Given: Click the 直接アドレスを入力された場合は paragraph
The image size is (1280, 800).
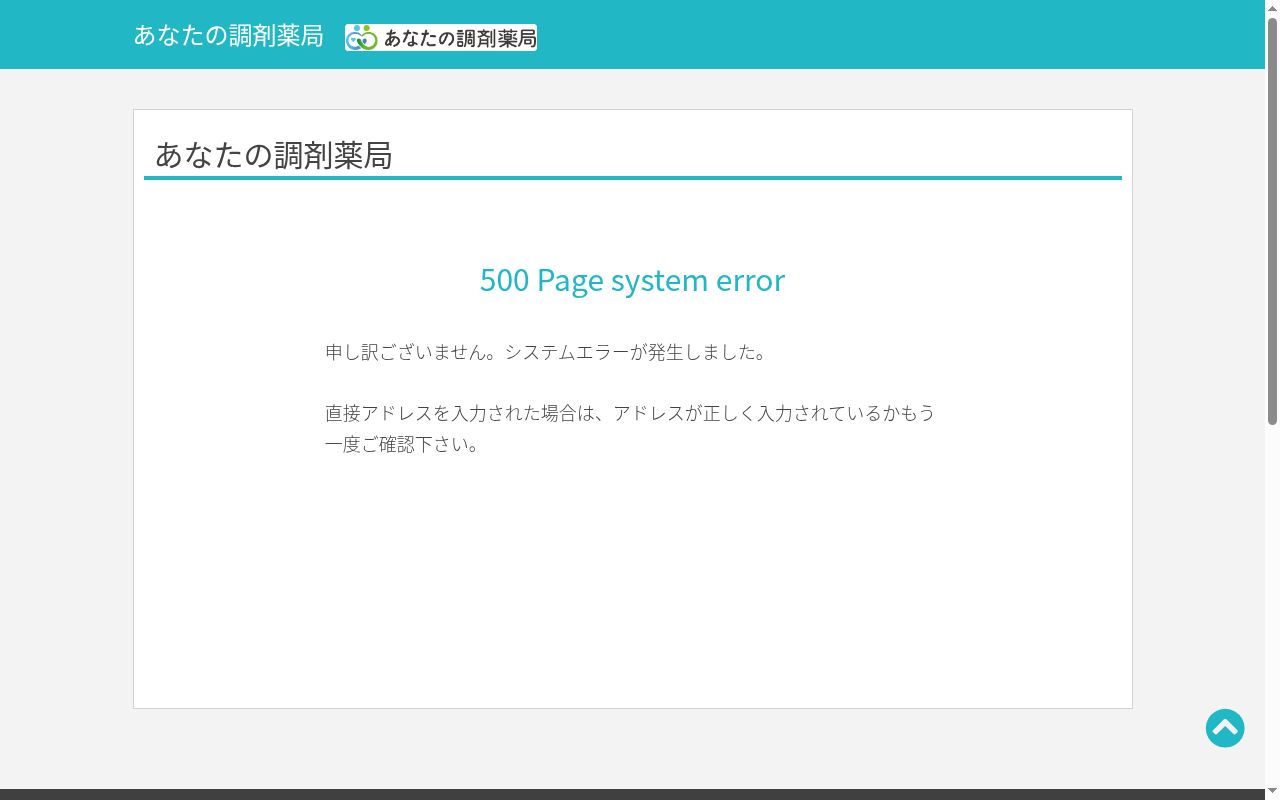Looking at the screenshot, I should pos(630,428).
